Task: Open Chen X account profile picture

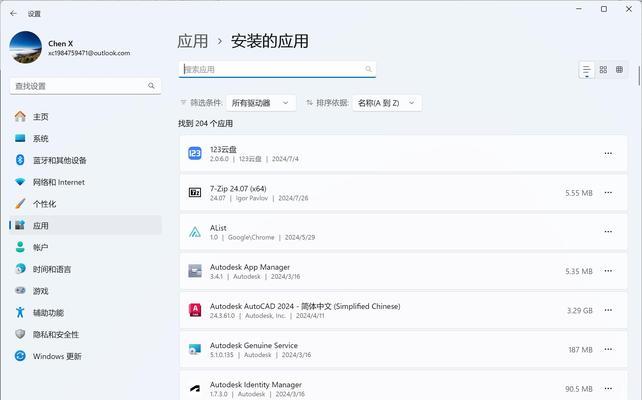Action: 25,47
